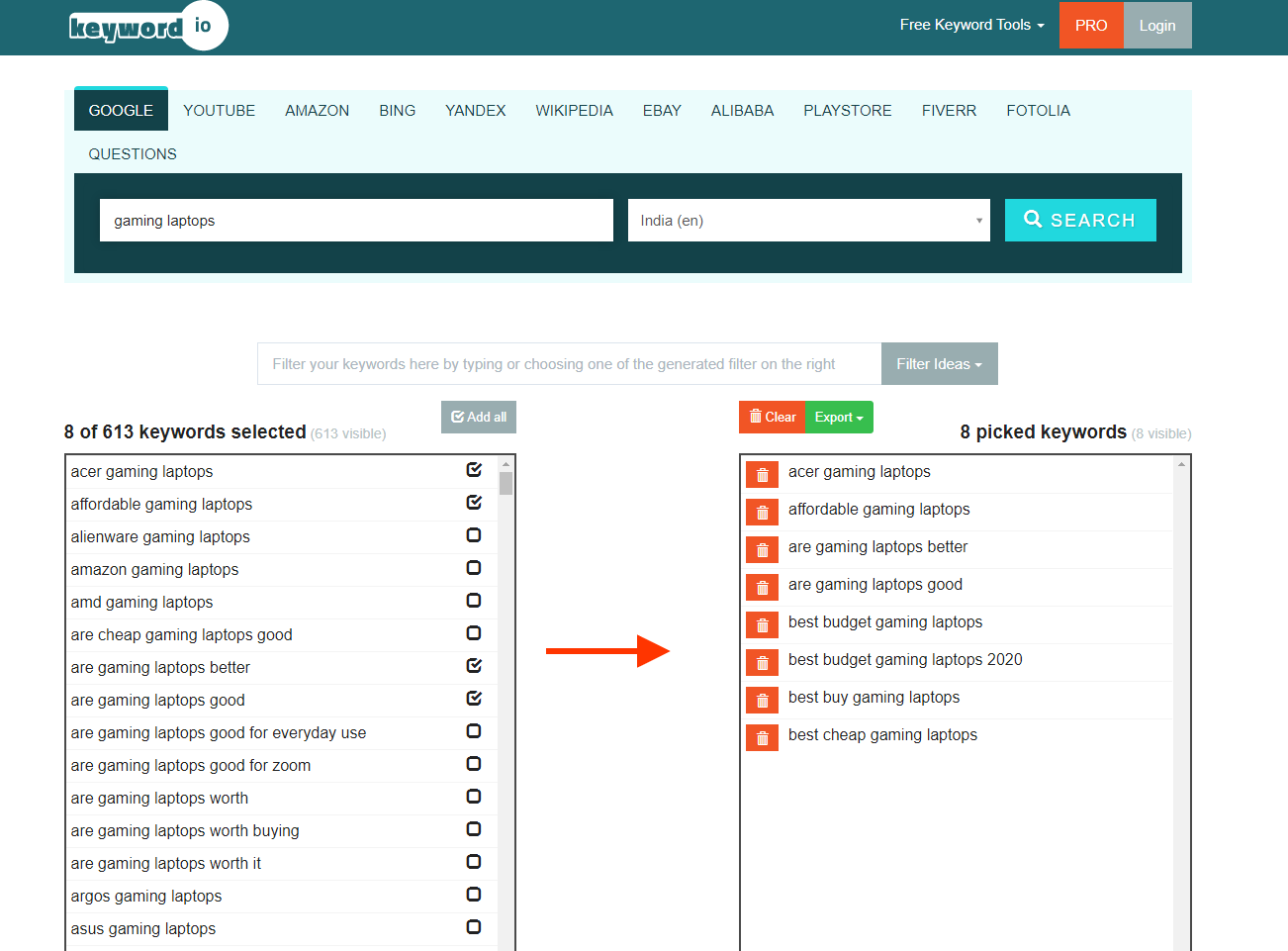The height and width of the screenshot is (951, 1288).
Task: Uncheck 'are gaming laptops better' checkbox
Action: click(474, 666)
